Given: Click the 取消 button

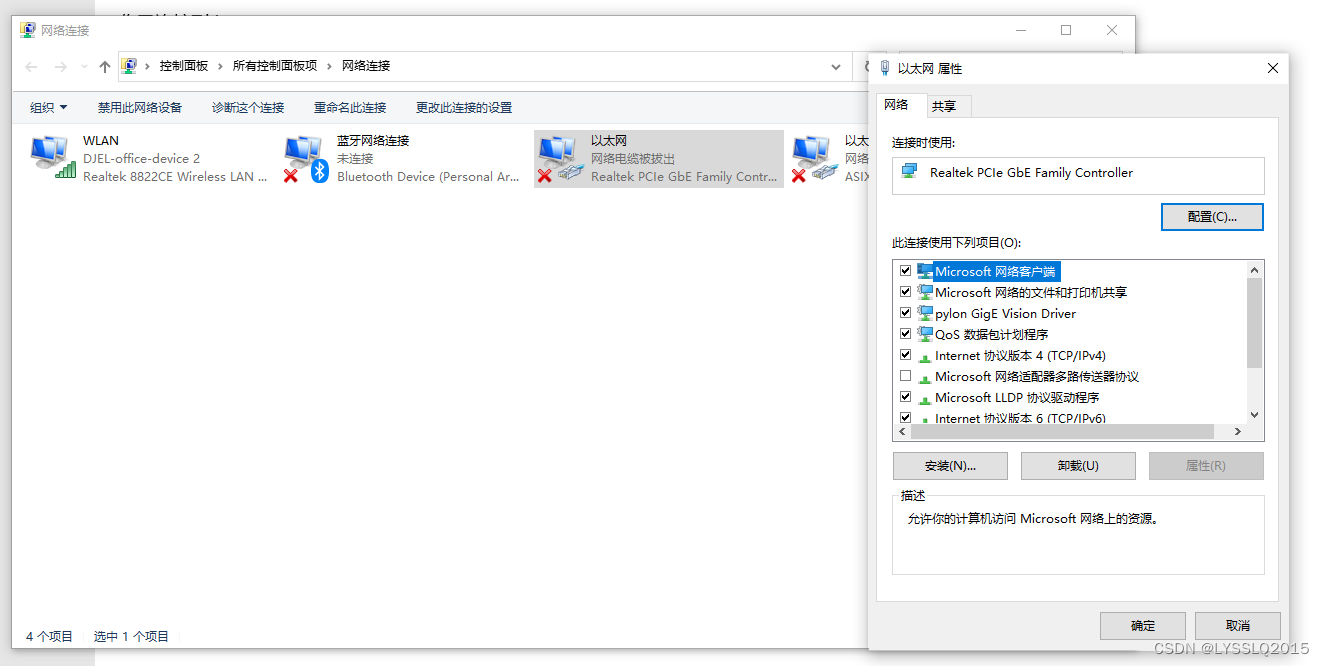Looking at the screenshot, I should pos(1238,626).
